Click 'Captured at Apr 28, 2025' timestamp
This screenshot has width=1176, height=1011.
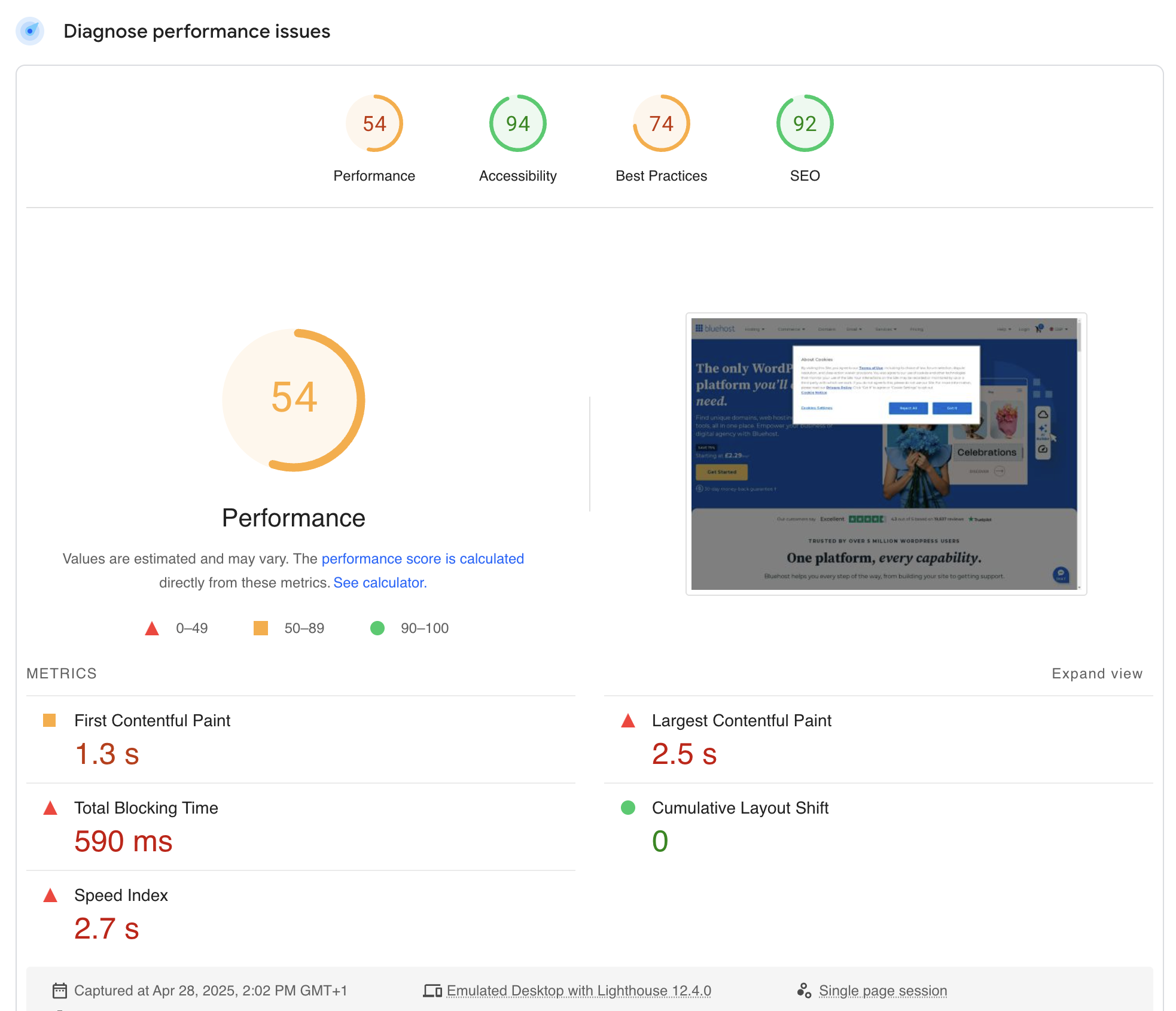[211, 991]
